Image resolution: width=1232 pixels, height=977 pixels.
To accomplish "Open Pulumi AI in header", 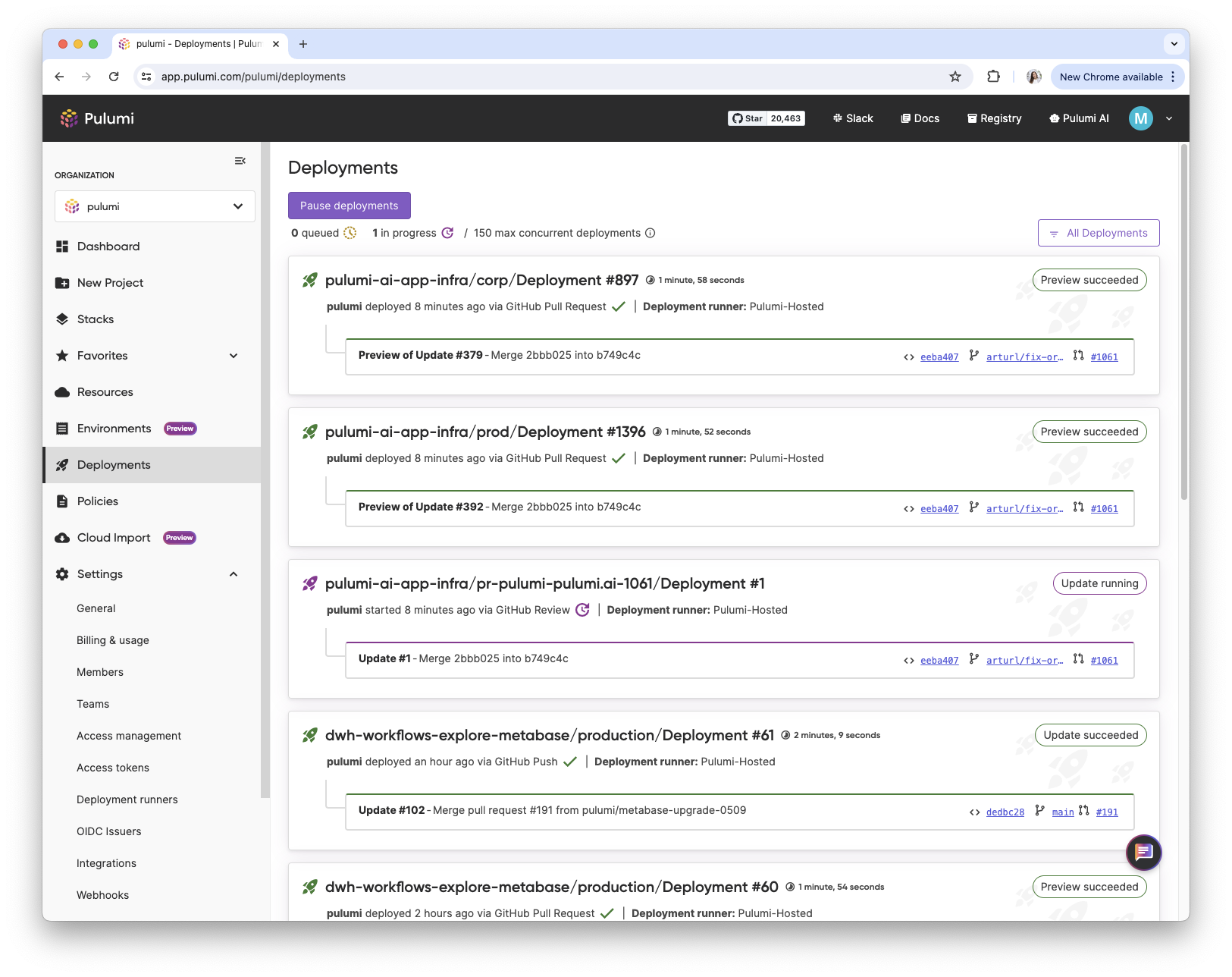I will 1079,118.
